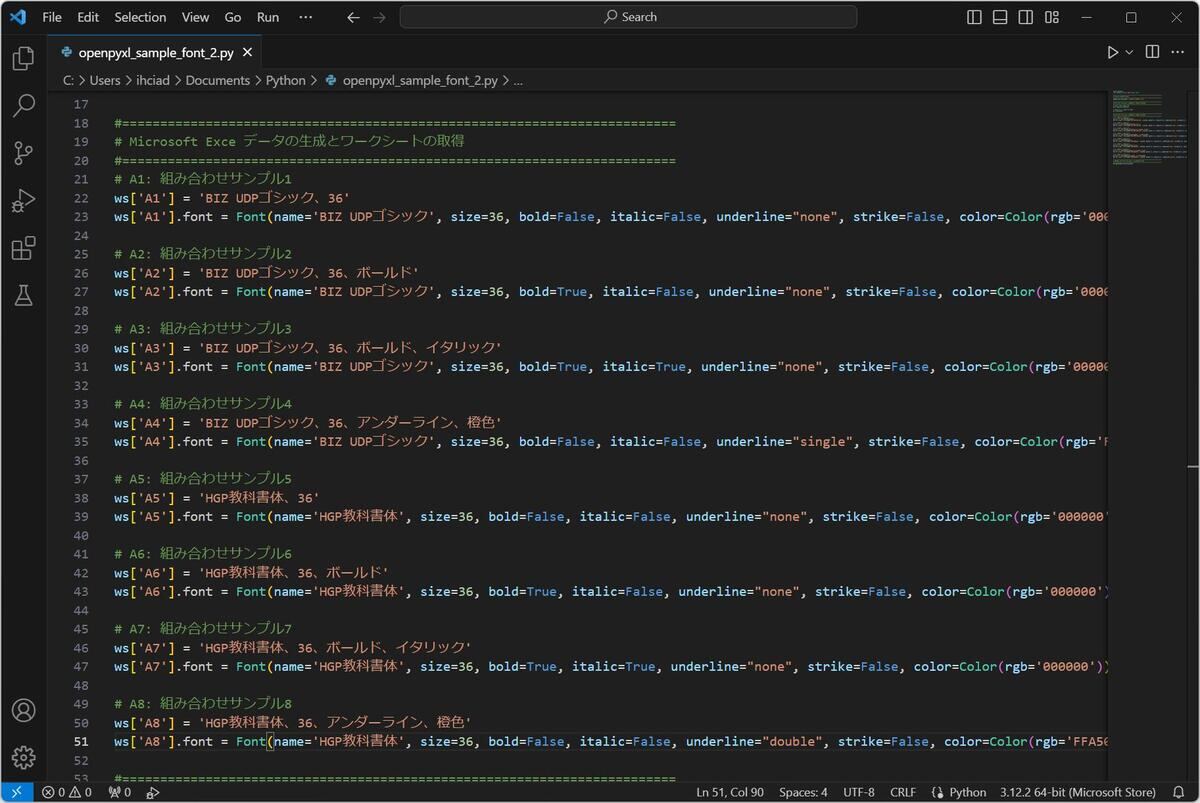1200x803 pixels.
Task: Click 'underline="single"' on line 35
Action: 784,441
